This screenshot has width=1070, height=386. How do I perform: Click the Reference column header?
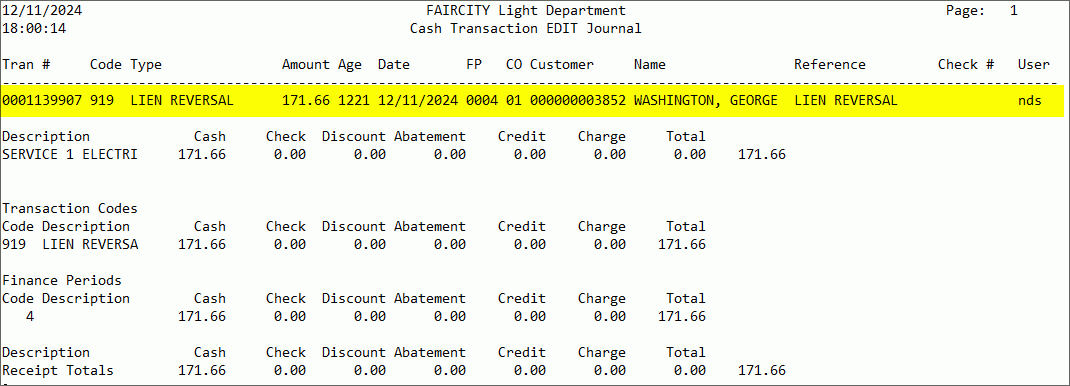coord(830,65)
